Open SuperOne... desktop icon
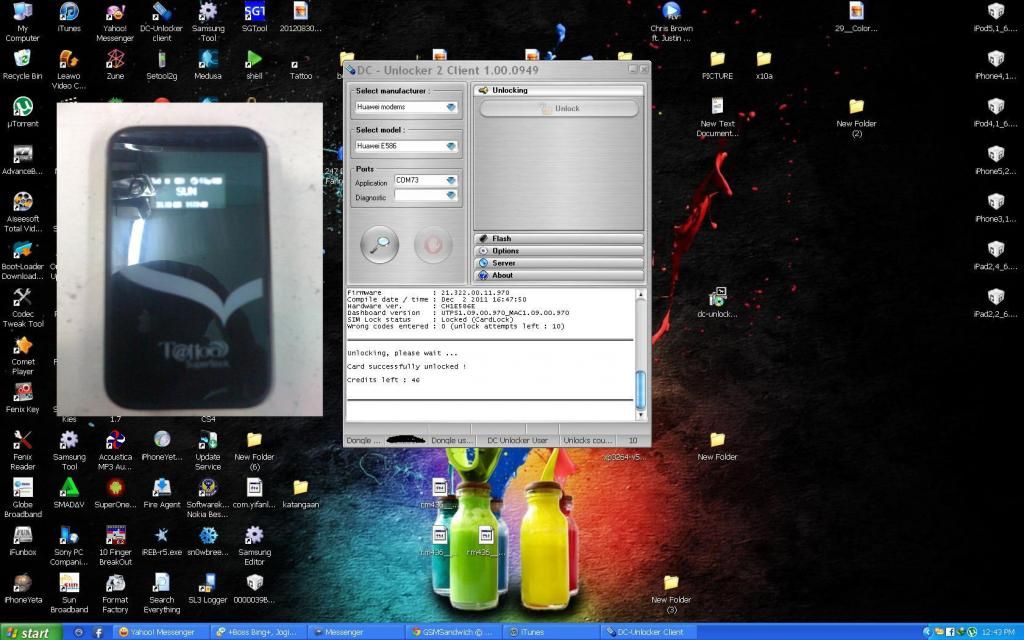Viewport: 1024px width, 640px height. click(115, 494)
